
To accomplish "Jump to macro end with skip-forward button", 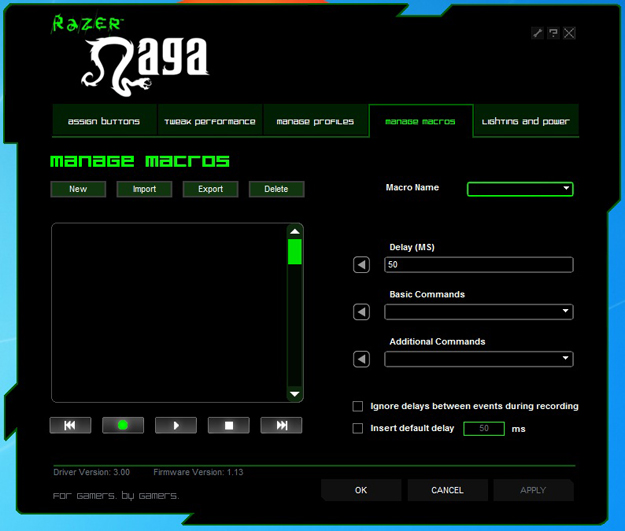I will [281, 425].
